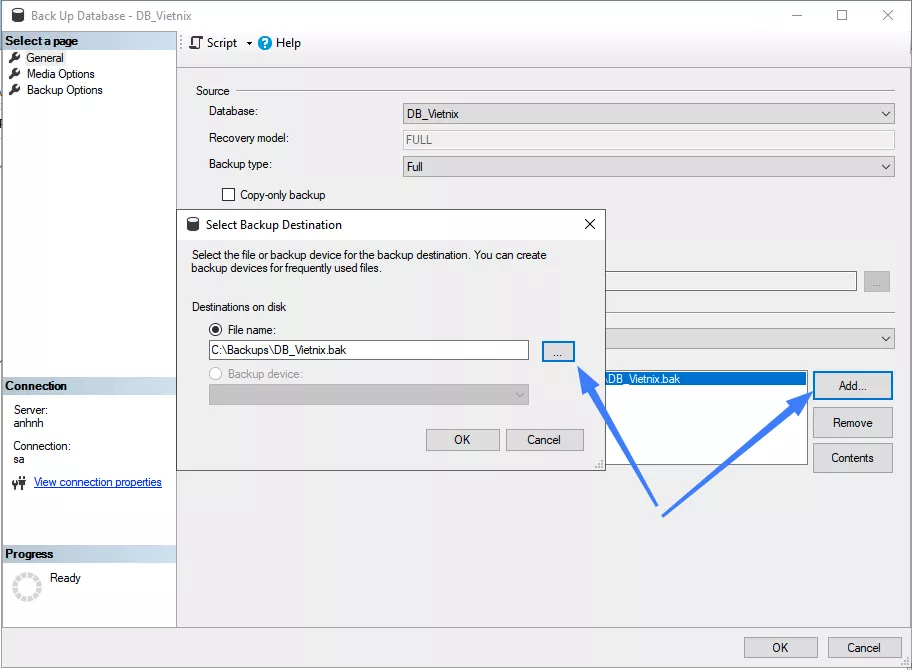Close the Select Backup Destination dialog
The image size is (912, 670).
coord(590,225)
